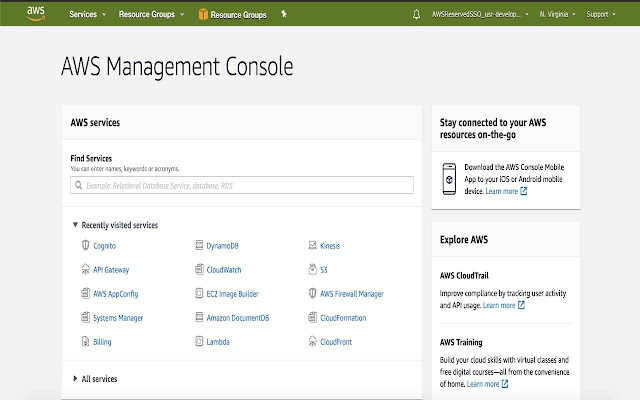
Task: Click the Explore AWS panel title
Action: [464, 240]
